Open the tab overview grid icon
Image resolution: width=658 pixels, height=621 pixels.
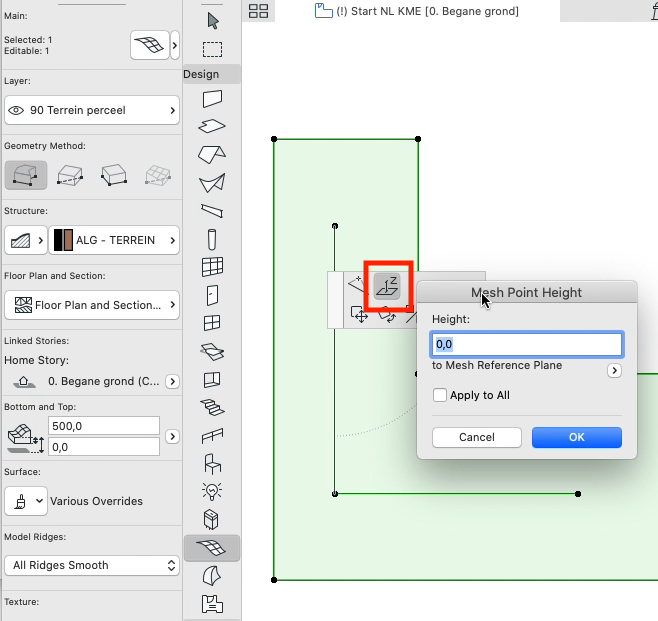click(x=258, y=11)
